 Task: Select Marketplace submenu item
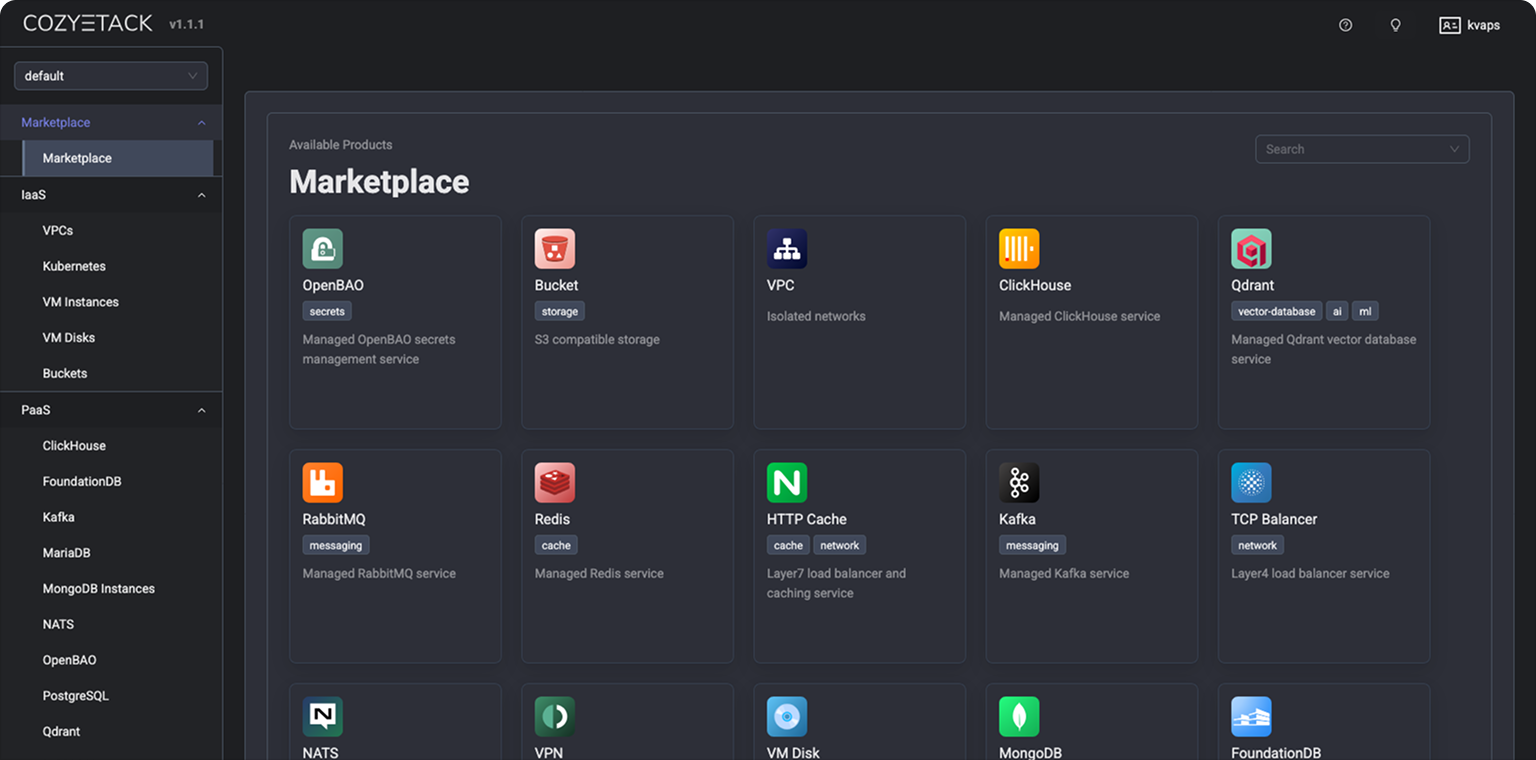coord(118,158)
